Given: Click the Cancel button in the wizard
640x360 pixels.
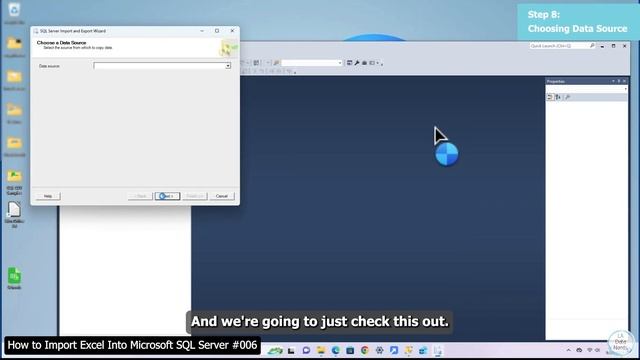Looking at the screenshot, I should click(222, 196).
